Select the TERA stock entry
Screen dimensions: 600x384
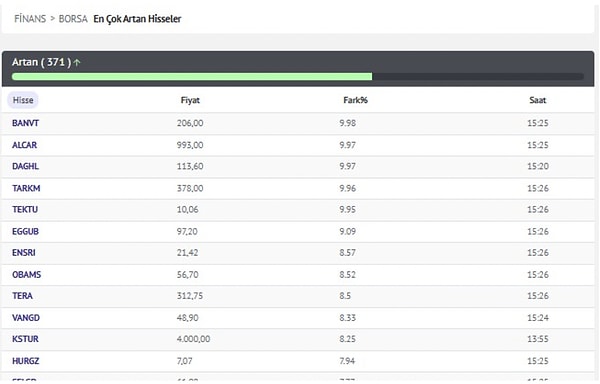pyautogui.click(x=22, y=296)
